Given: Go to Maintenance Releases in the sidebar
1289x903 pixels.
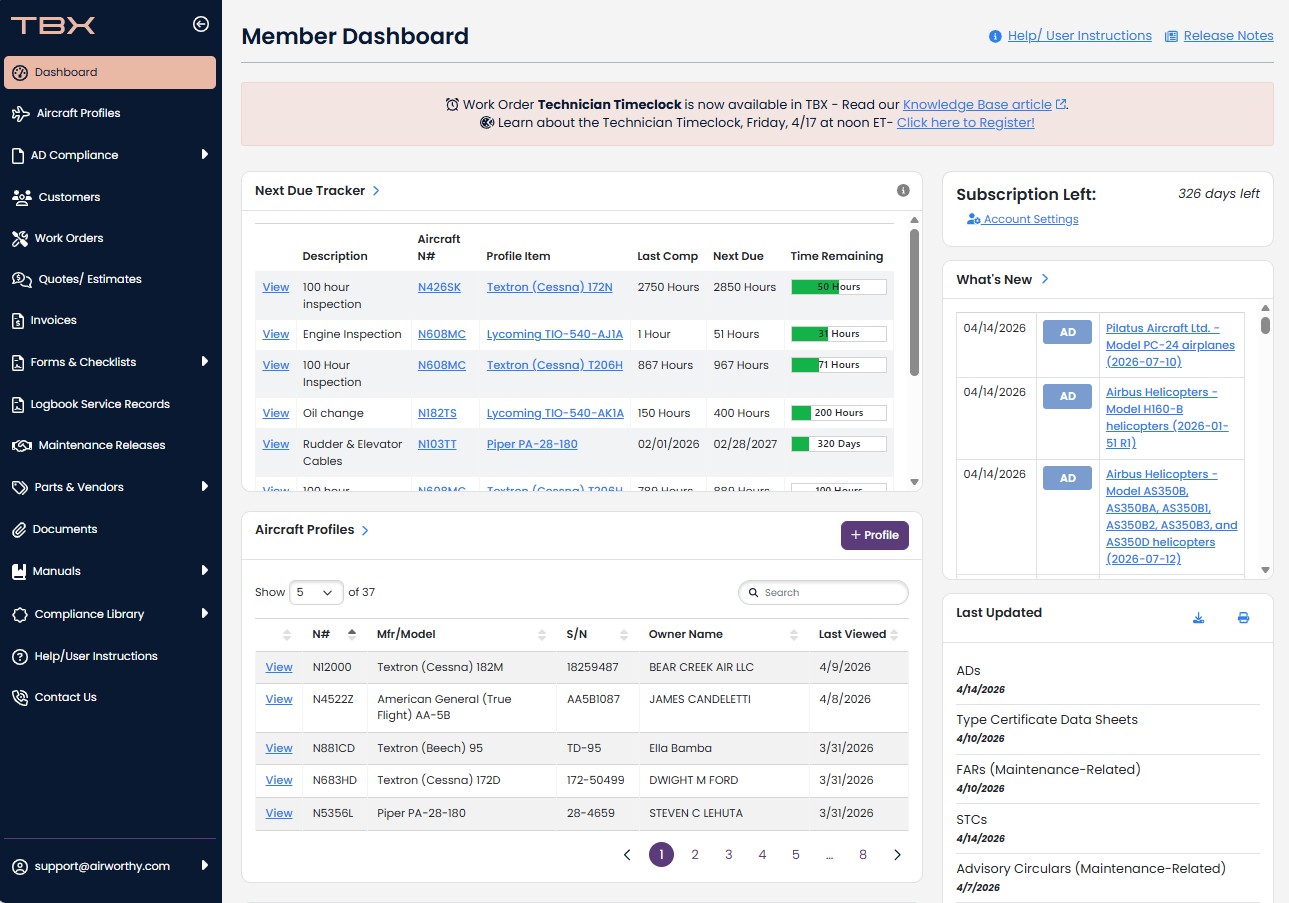Looking at the screenshot, I should tap(101, 445).
